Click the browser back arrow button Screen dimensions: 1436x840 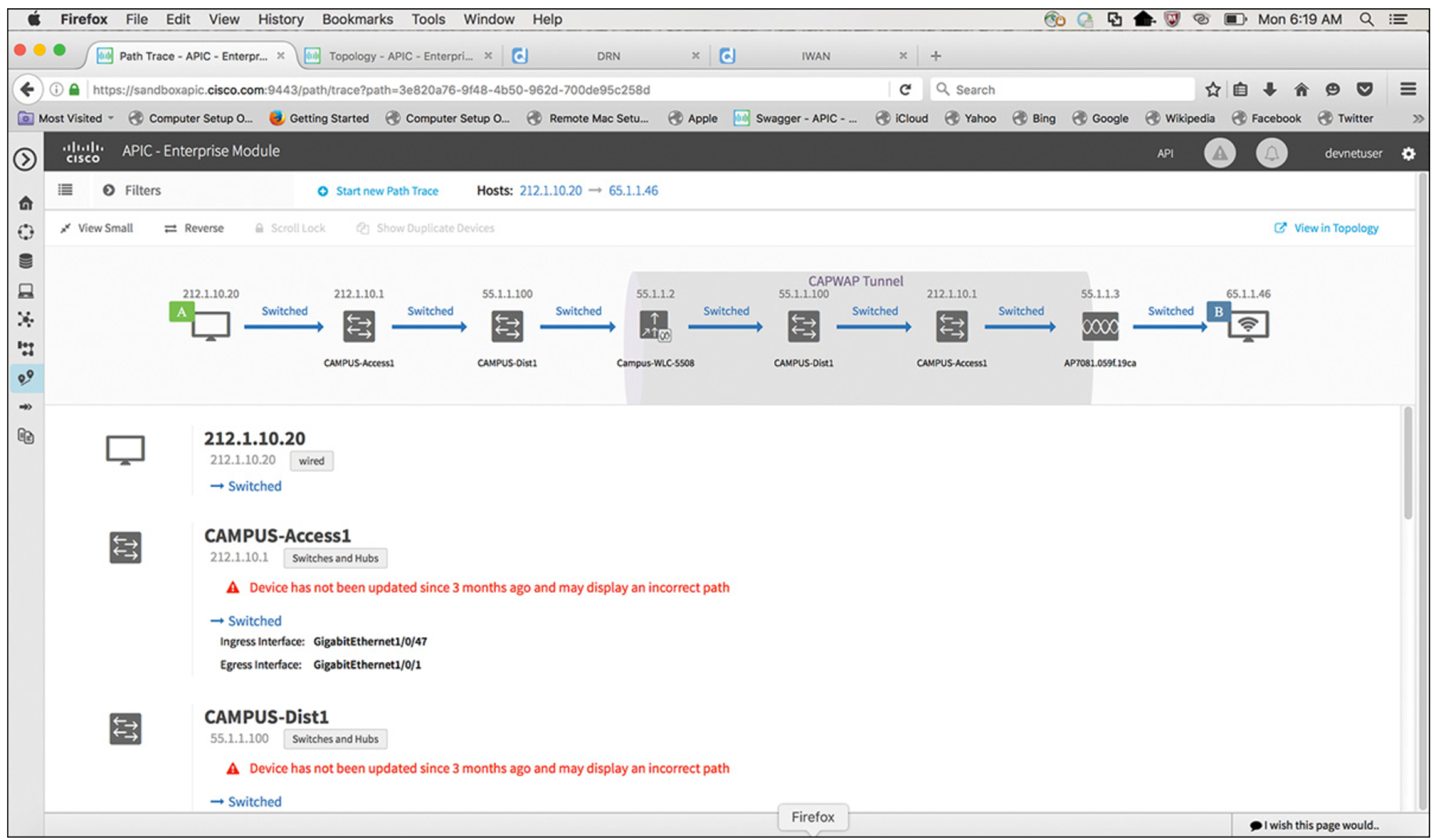pyautogui.click(x=27, y=89)
